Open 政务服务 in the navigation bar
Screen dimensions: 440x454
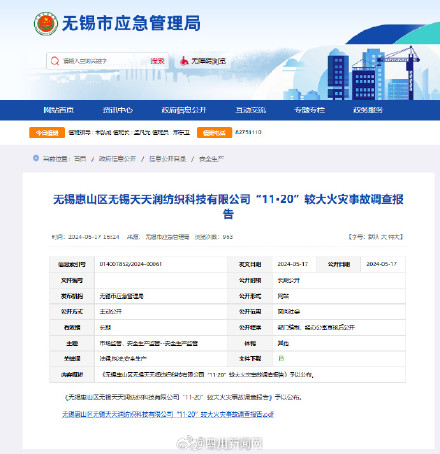point(368,110)
